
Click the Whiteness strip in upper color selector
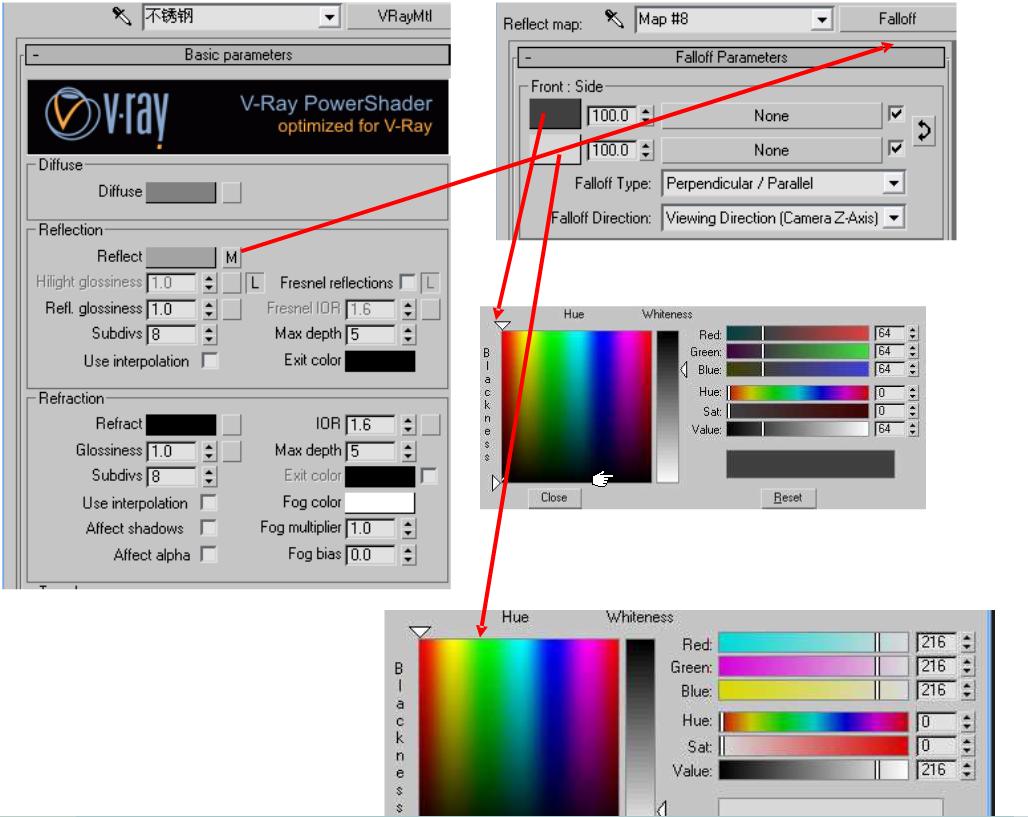667,407
